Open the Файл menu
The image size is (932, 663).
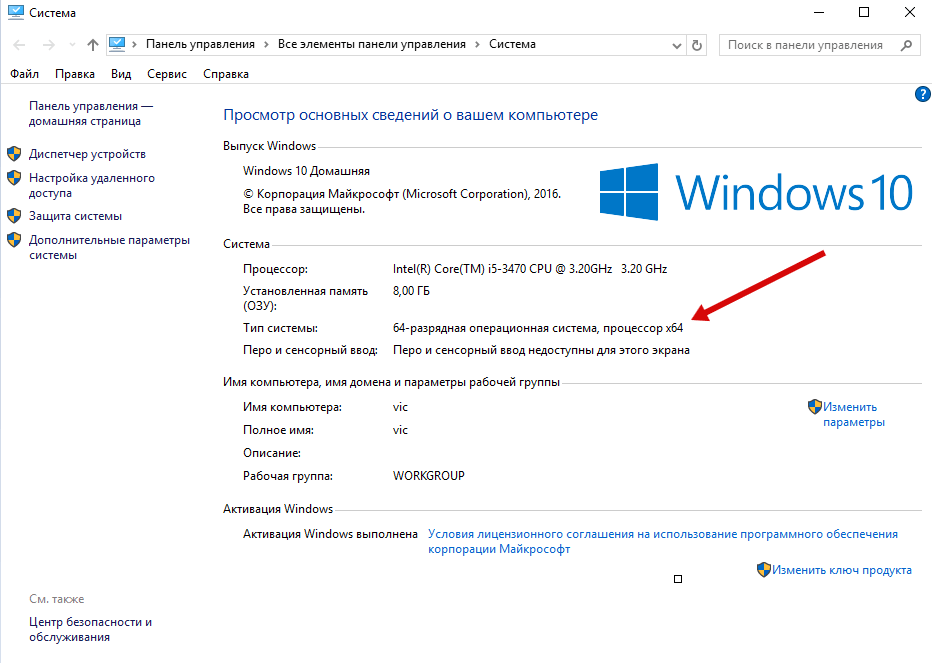point(24,74)
